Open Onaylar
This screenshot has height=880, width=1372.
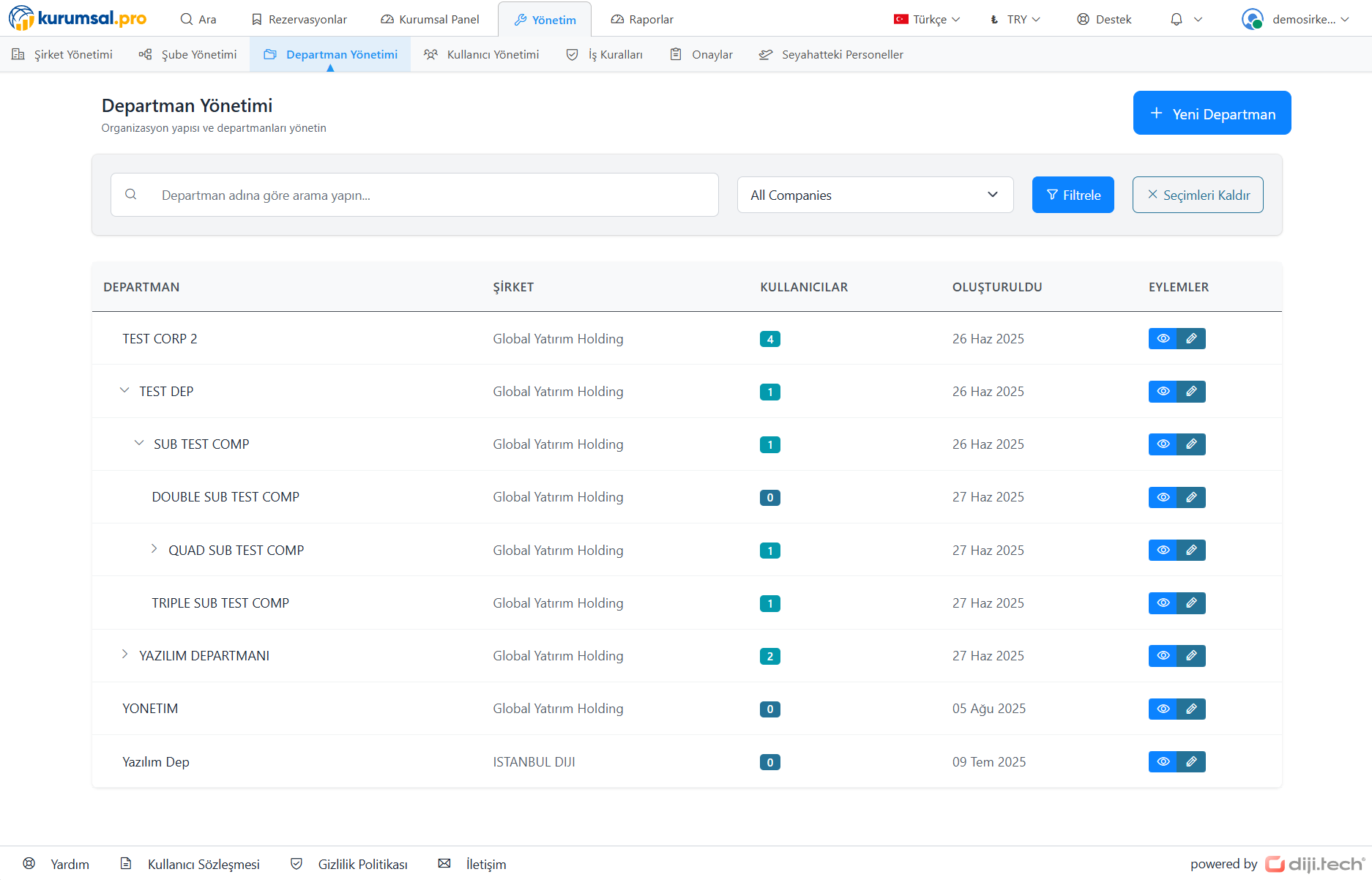(x=701, y=54)
